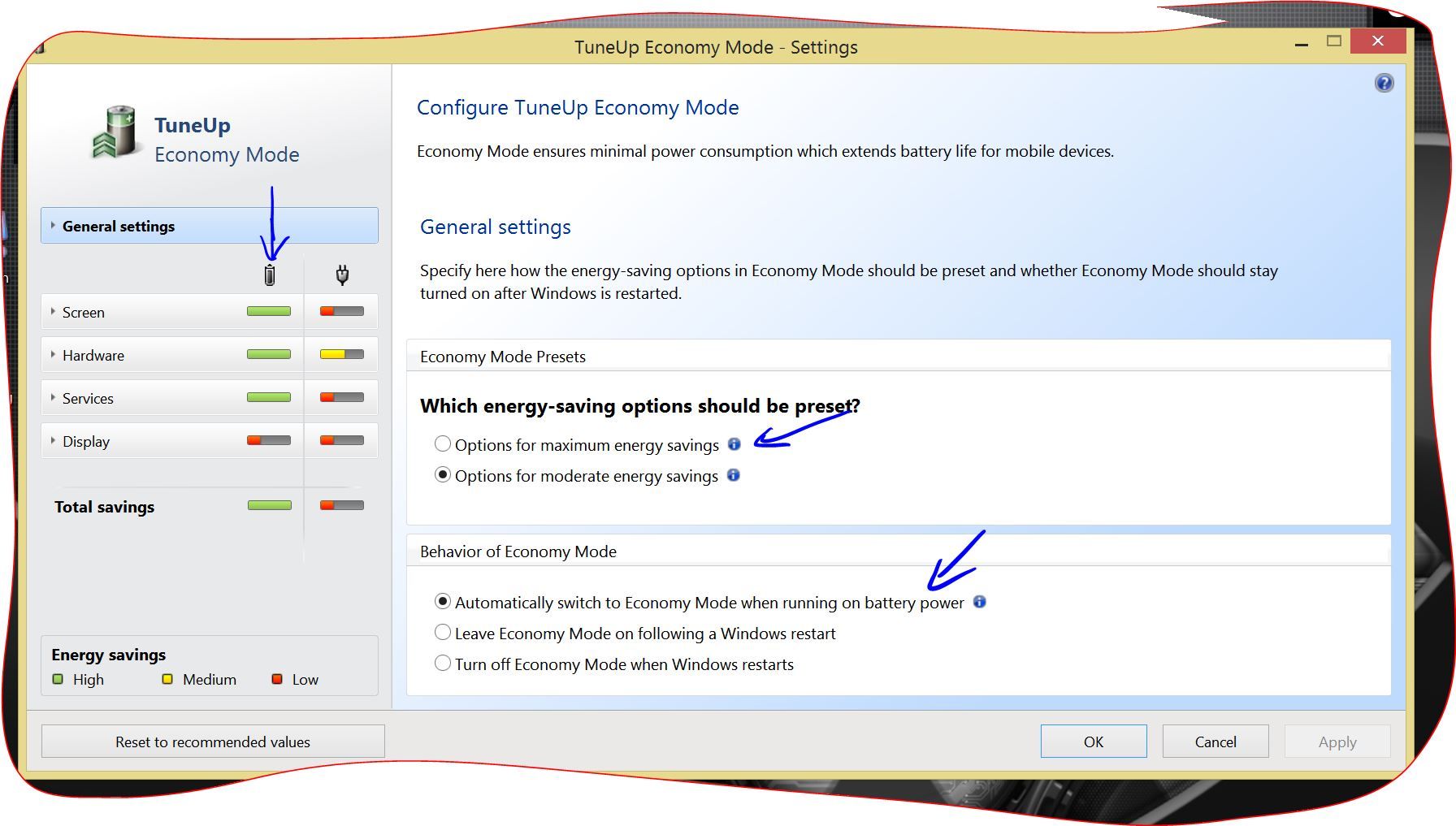Viewport: 1456px width, 826px height.
Task: Expand the Screen section arrow
Action: pos(53,311)
